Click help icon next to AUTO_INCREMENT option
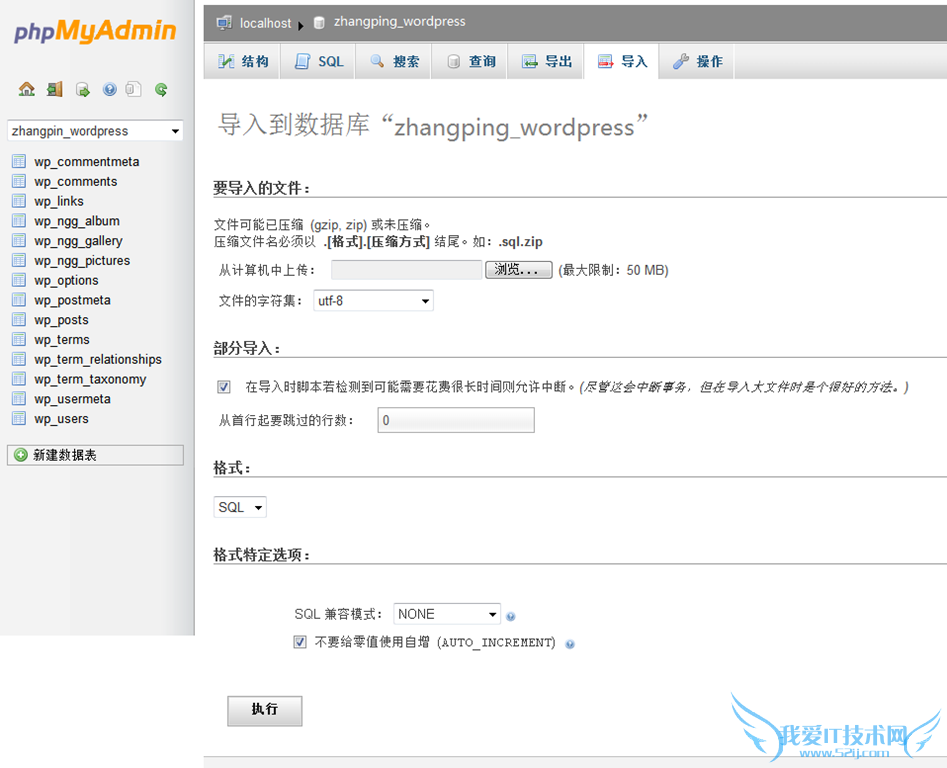This screenshot has width=947, height=768. [x=570, y=644]
